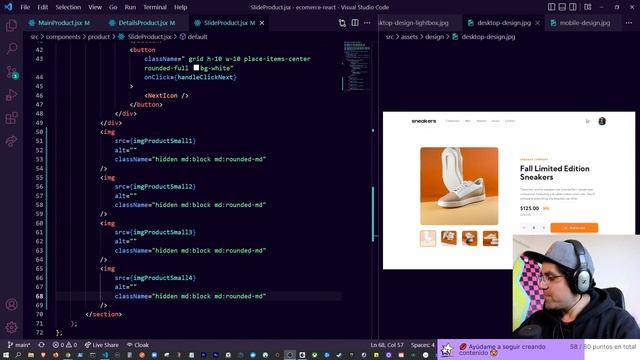This screenshot has height=360, width=640.
Task: Open the Terminal menu
Action: (x=155, y=7)
